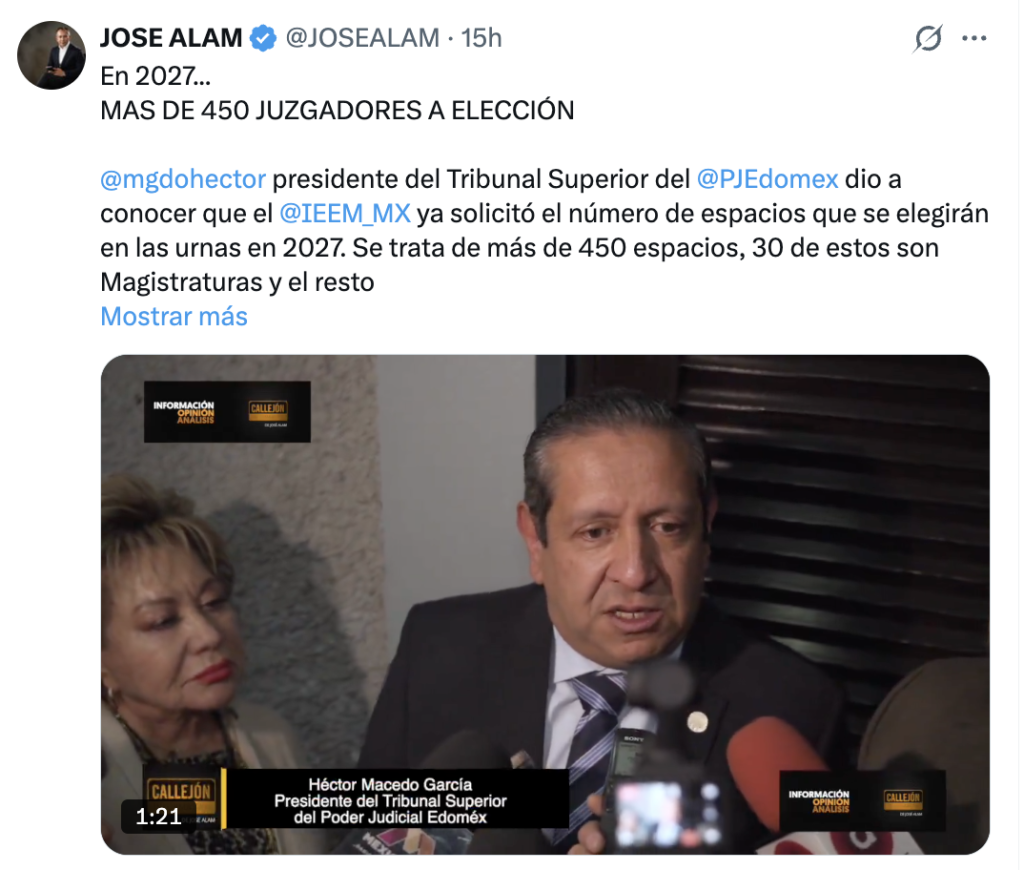The image size is (1024, 870).
Task: Click the 15h timestamp
Action: pyautogui.click(x=481, y=39)
